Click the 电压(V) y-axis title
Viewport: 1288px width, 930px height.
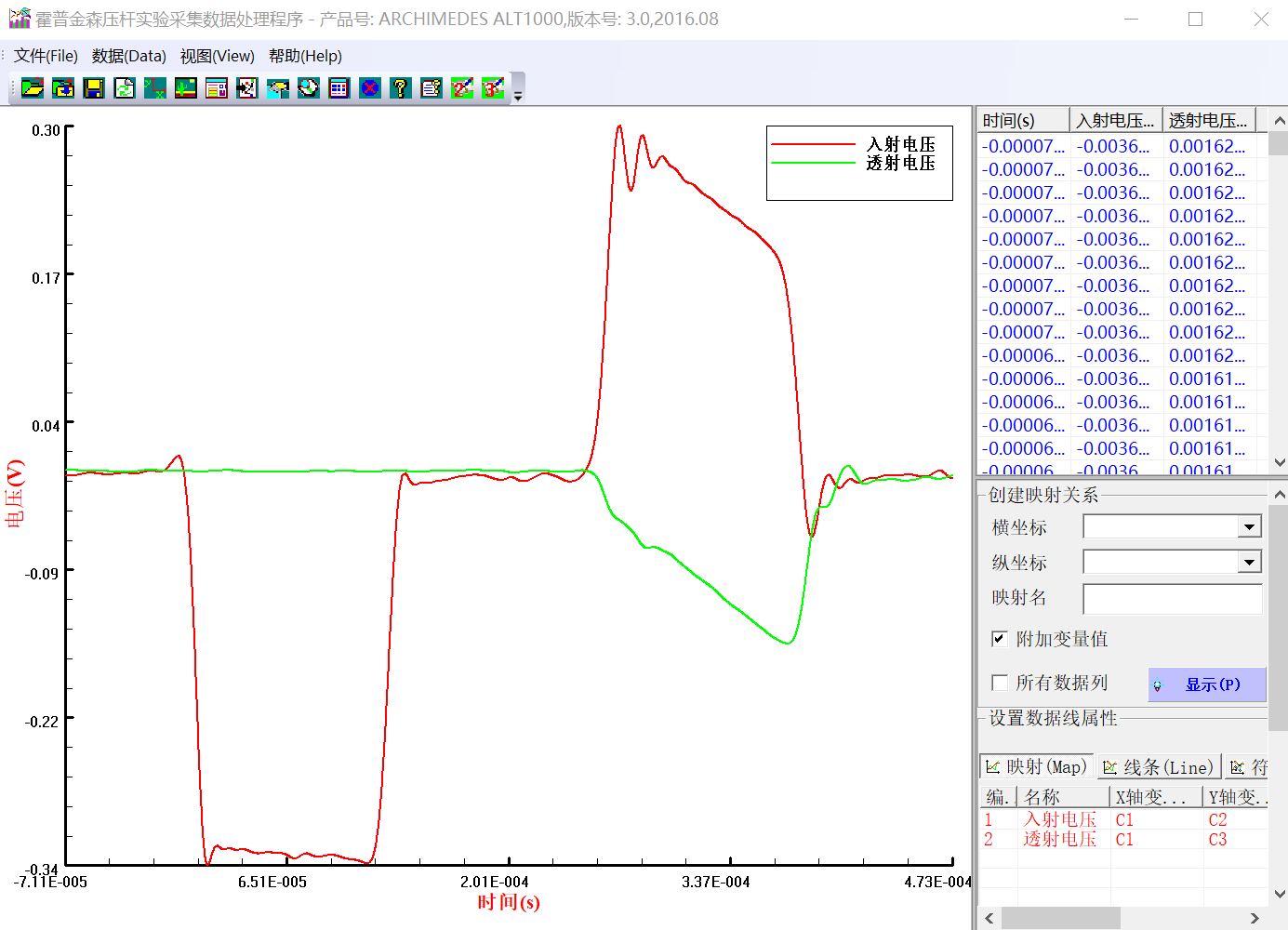pyautogui.click(x=15, y=494)
